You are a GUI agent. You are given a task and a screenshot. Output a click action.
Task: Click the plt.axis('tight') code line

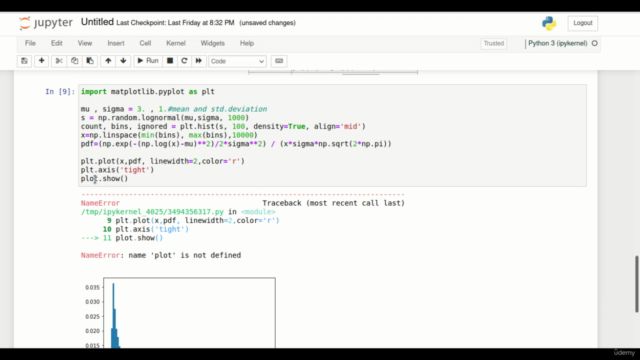tap(117, 170)
